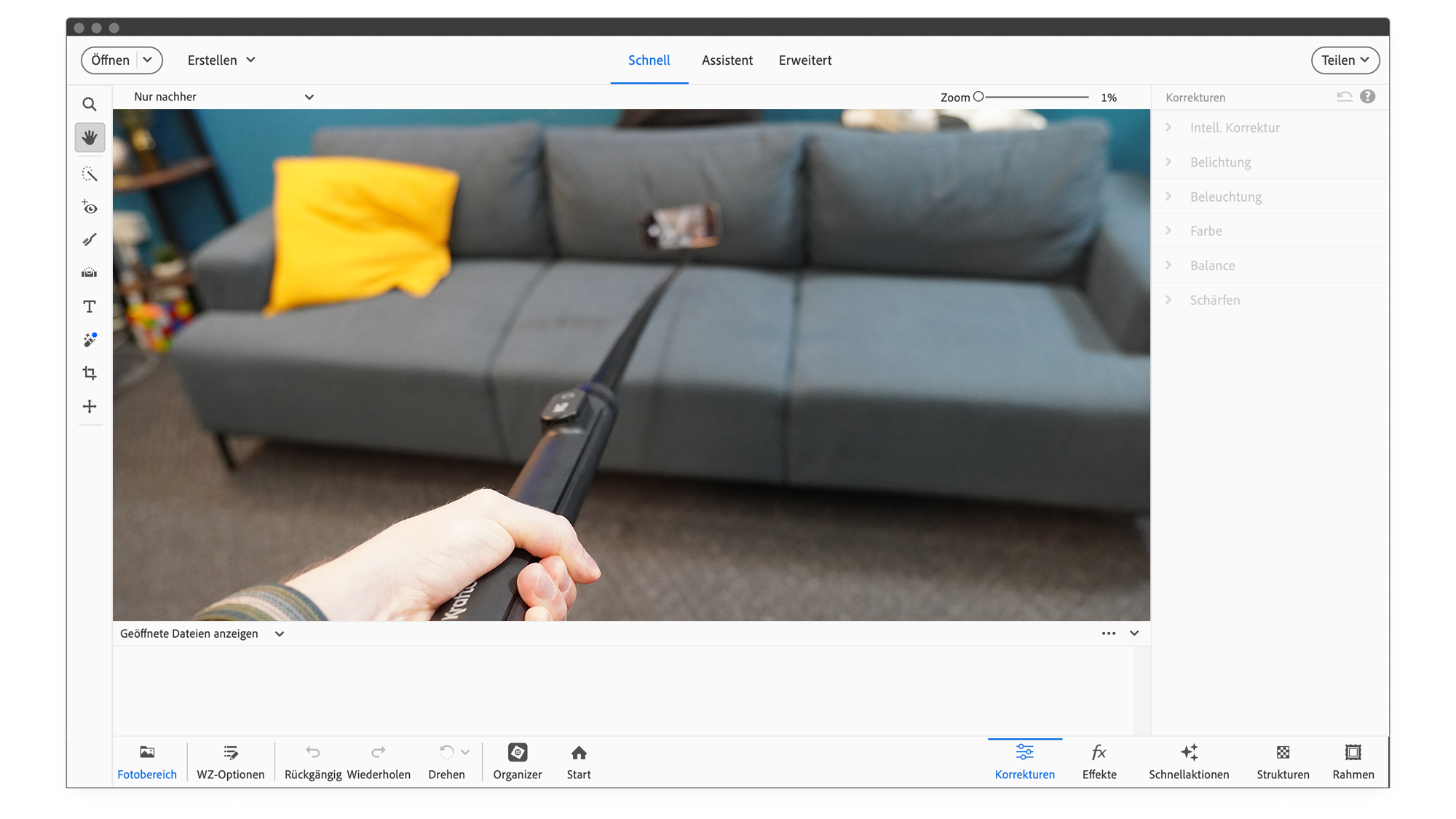Activate the Quick Selection tool

90,173
